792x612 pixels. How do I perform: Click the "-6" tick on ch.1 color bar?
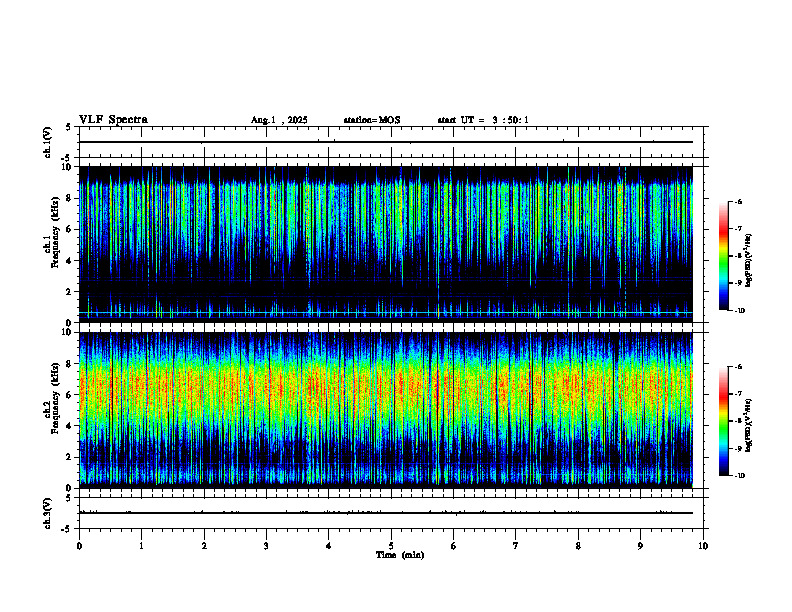click(x=738, y=202)
